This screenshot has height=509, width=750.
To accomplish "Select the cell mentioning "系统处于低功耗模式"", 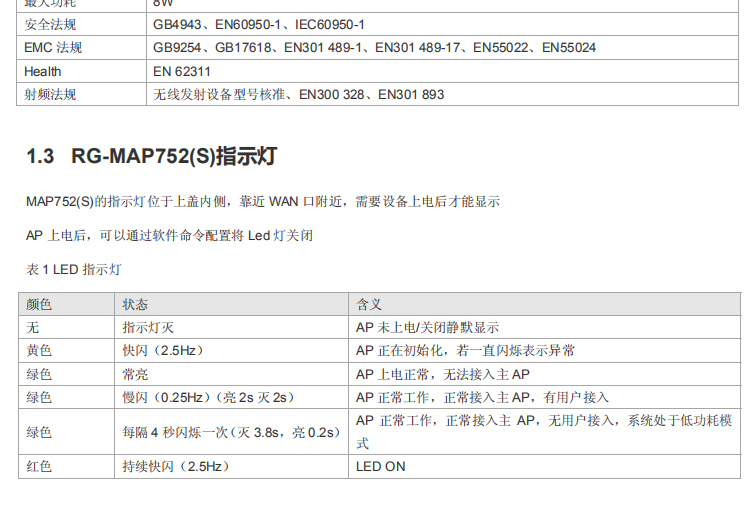I will tap(544, 432).
